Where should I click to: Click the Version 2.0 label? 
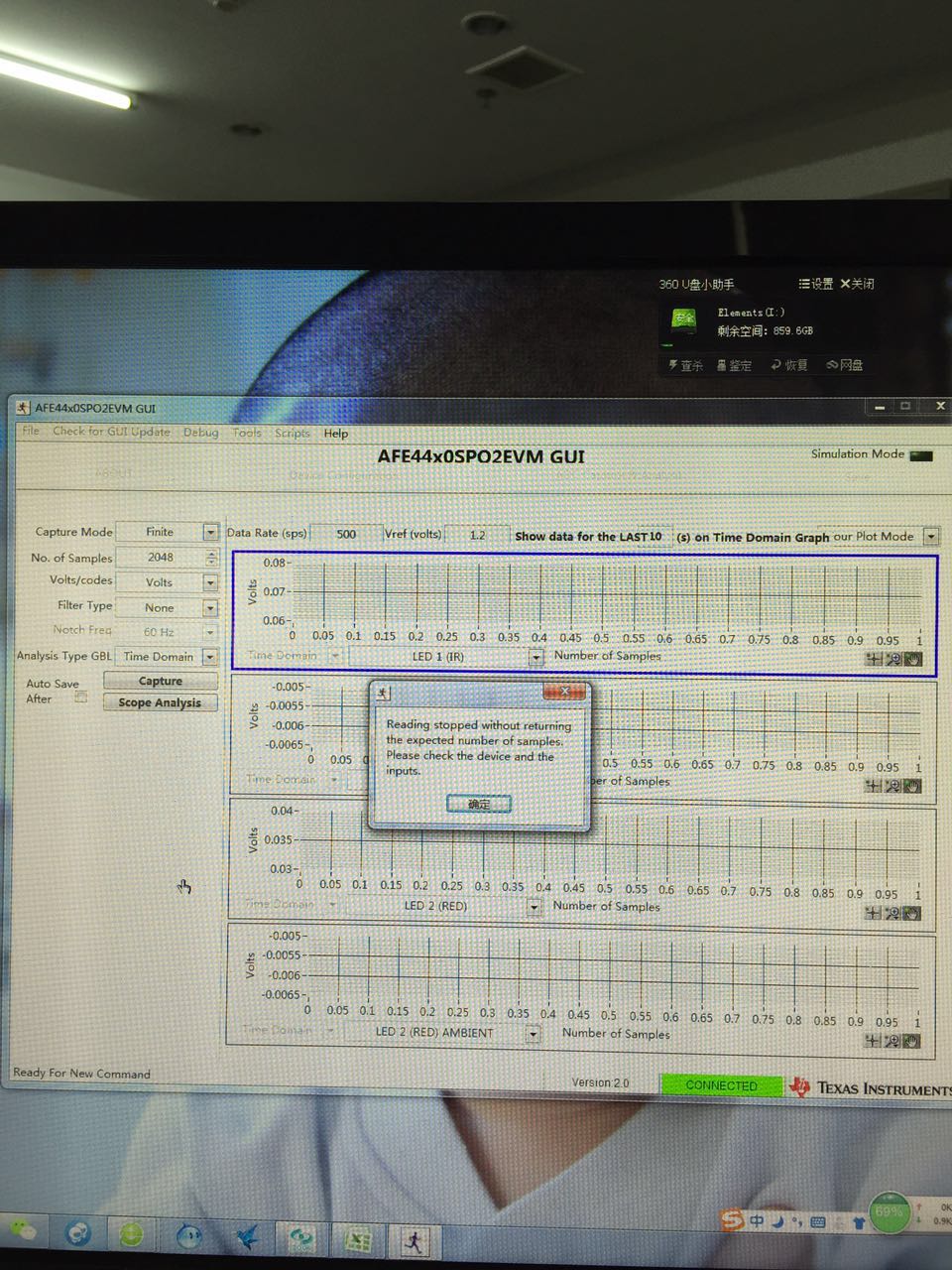pos(600,1082)
